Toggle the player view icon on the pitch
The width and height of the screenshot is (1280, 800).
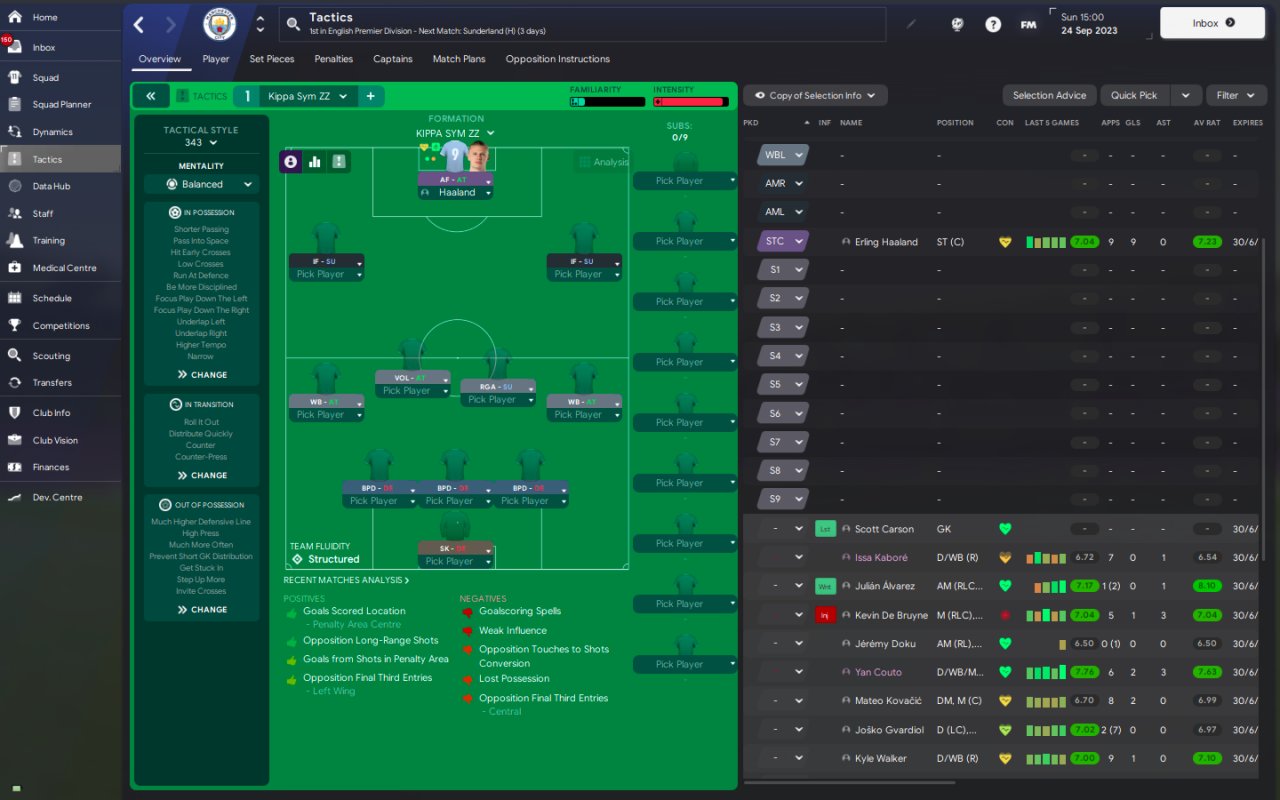coord(291,161)
